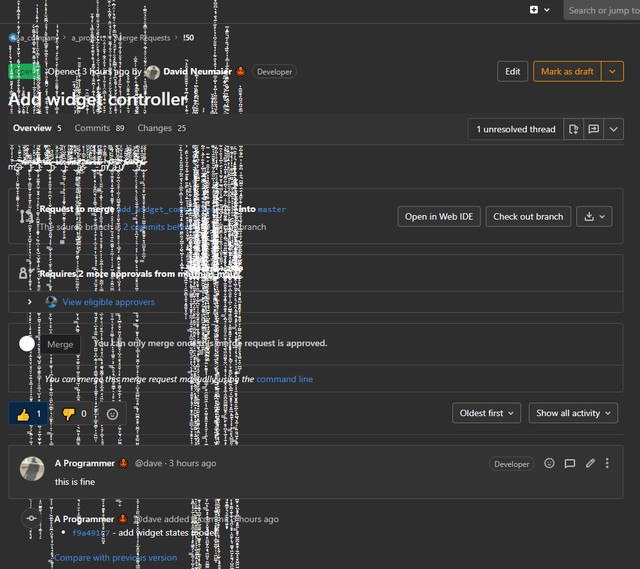
Task: Click the approver avatar icon
Action: point(51,302)
